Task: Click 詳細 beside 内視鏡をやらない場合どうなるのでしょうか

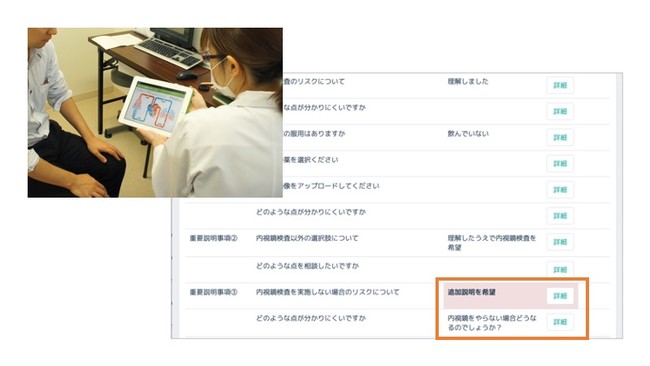Action: (560, 322)
